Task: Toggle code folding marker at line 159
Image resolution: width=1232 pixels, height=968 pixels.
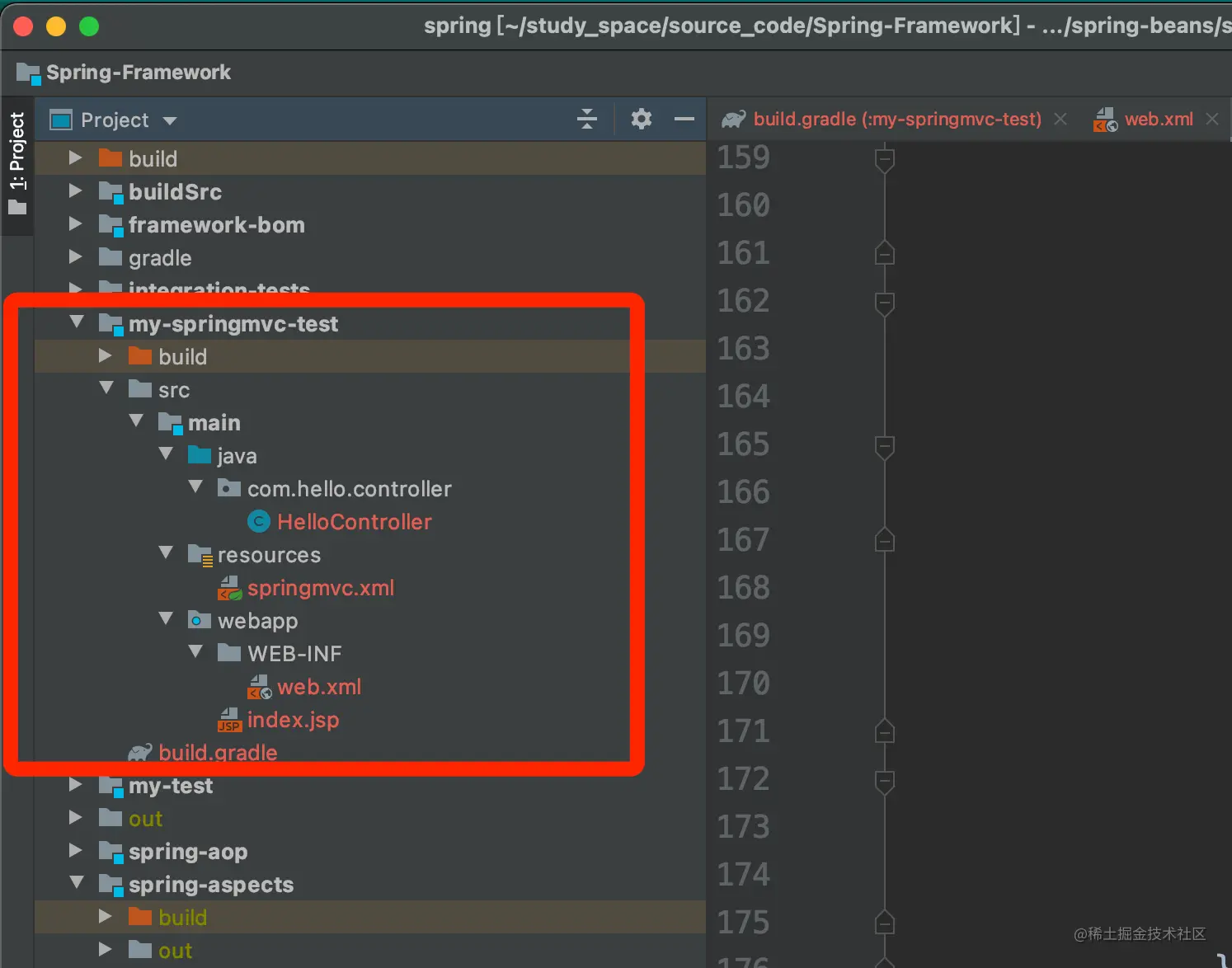Action: (885, 159)
